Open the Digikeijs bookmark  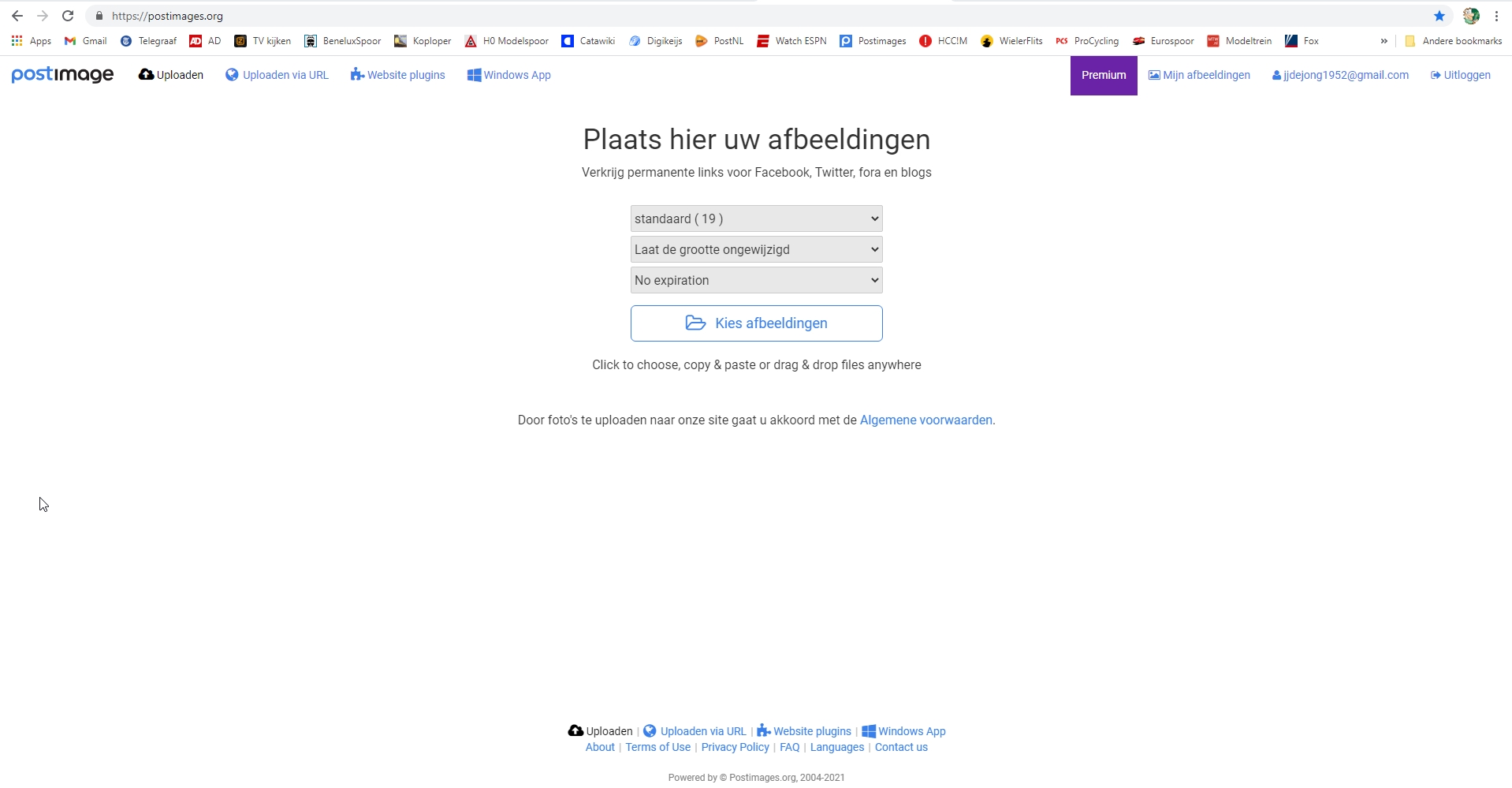click(x=655, y=41)
